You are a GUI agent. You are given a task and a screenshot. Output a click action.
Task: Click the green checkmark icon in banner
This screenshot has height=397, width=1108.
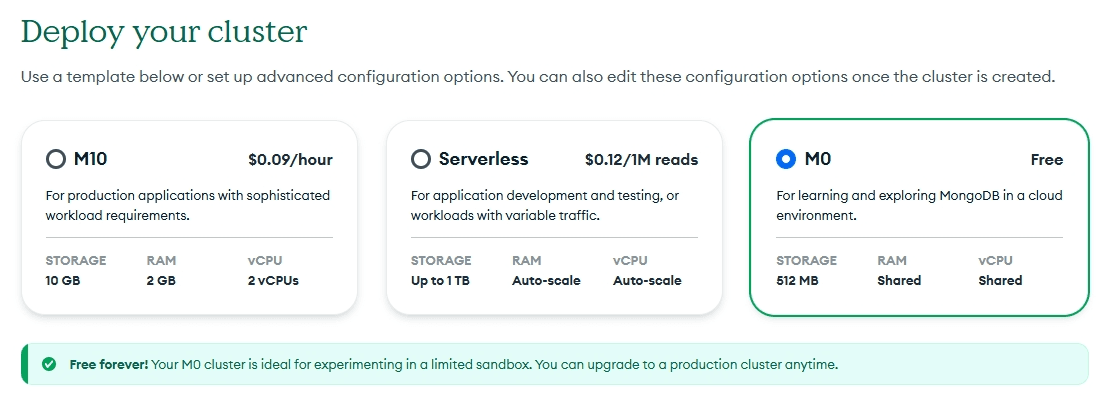pos(49,365)
